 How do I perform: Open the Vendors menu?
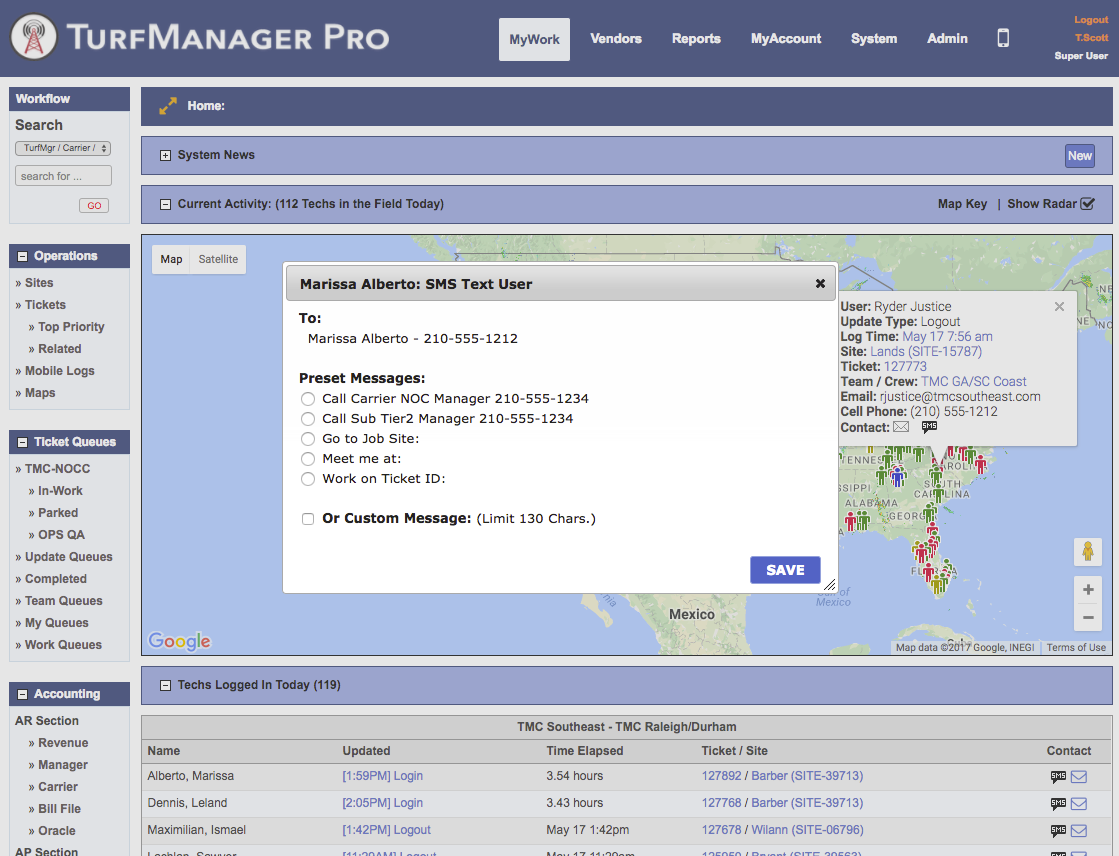(x=616, y=39)
